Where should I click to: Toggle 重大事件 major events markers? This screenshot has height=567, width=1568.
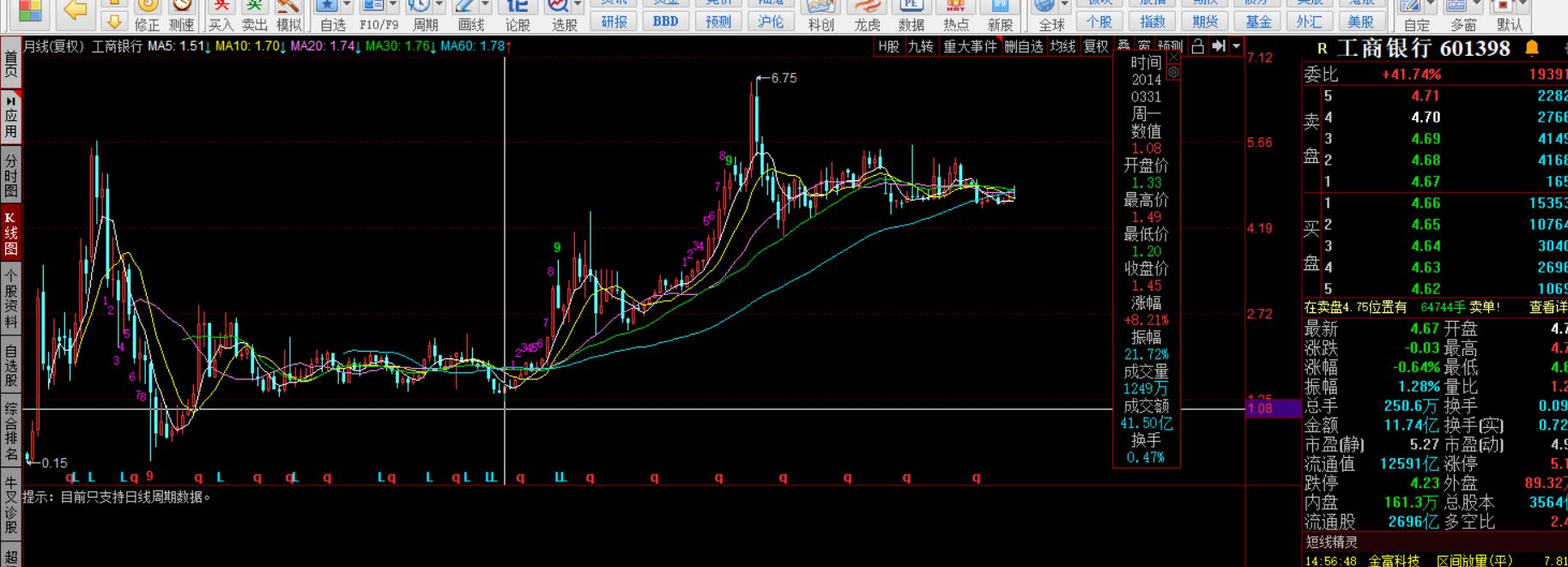(x=970, y=46)
